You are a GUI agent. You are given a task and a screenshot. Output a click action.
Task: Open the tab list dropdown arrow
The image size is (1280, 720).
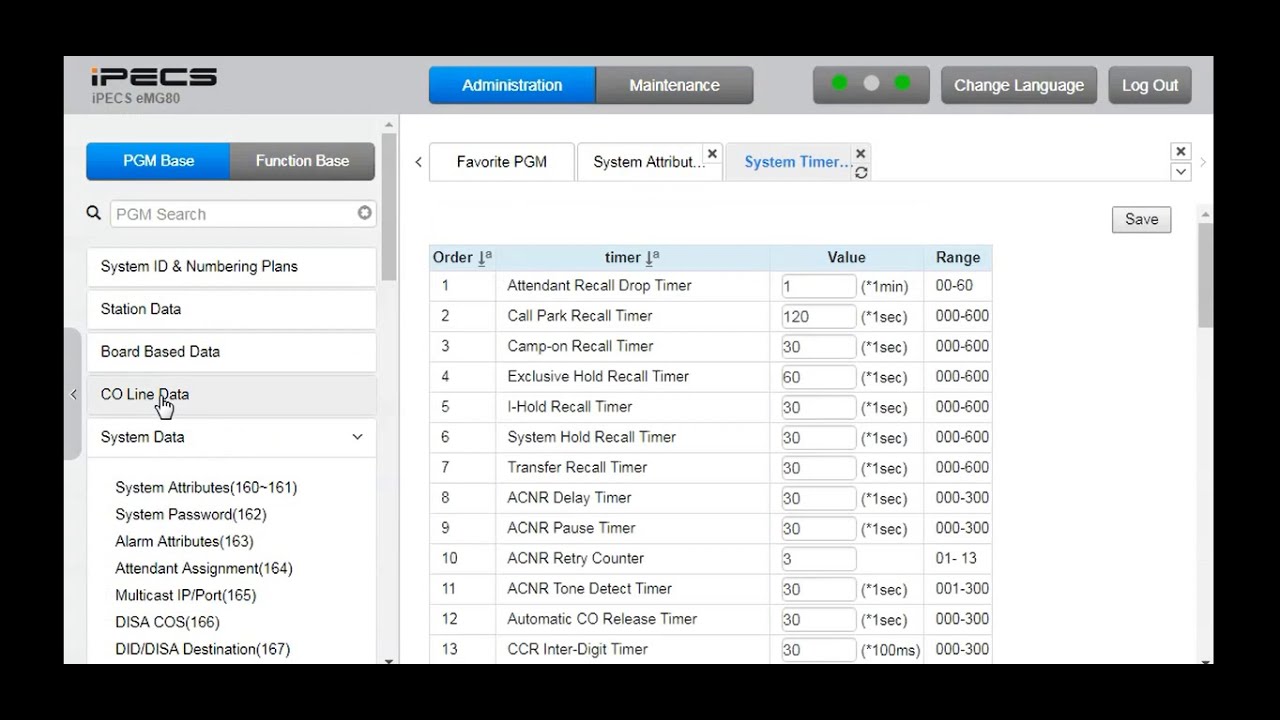(x=1181, y=171)
